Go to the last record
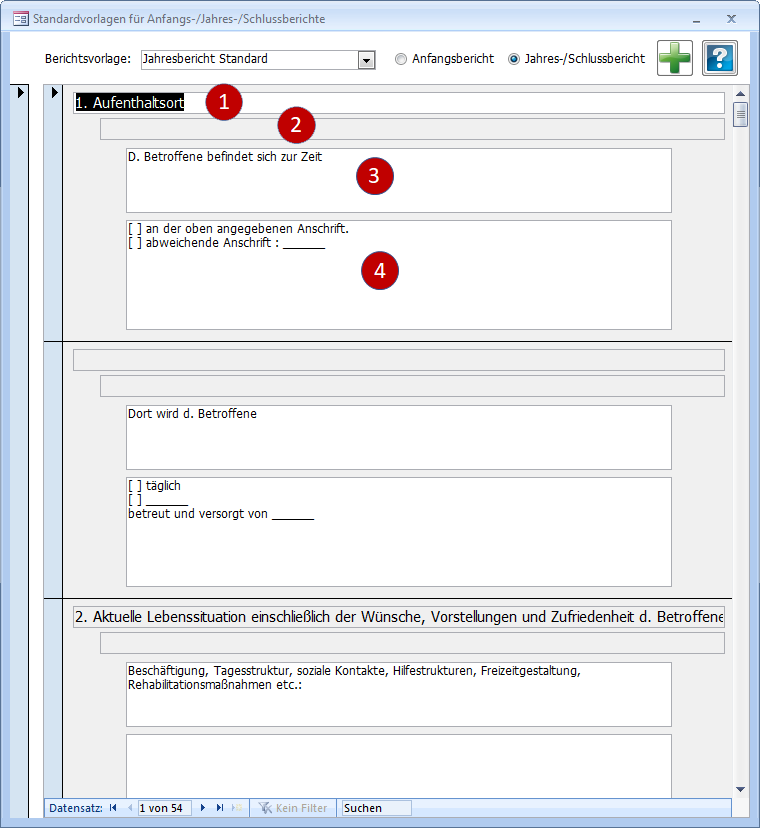Screen dimensions: 760x828 click(x=220, y=808)
